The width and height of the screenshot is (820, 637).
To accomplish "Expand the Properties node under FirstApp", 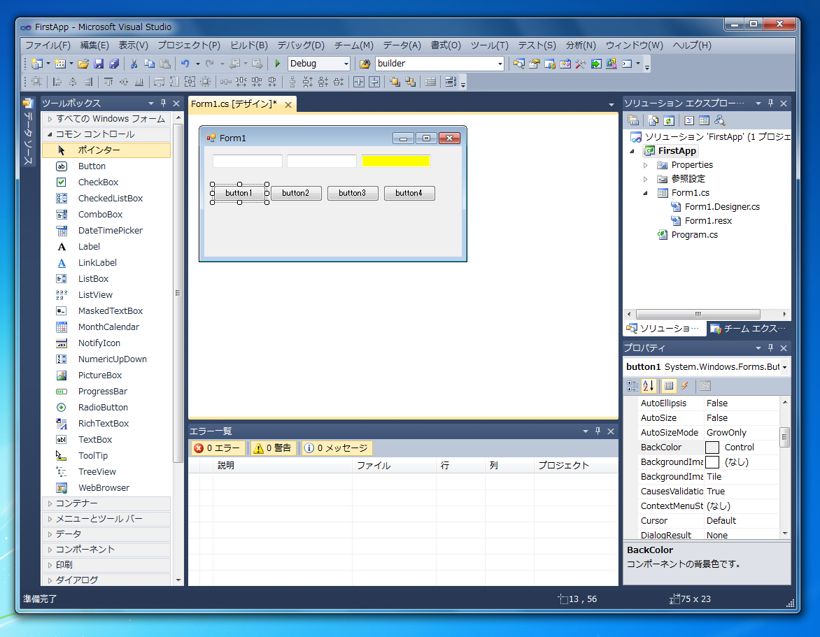I will click(x=644, y=164).
